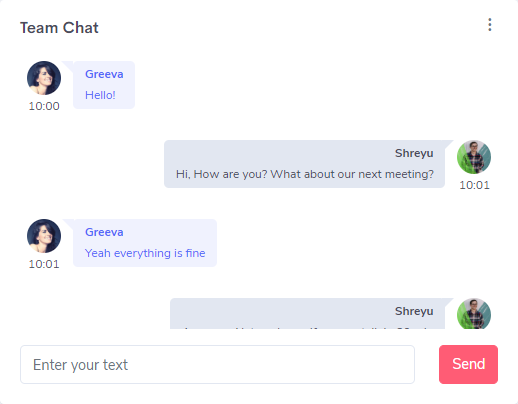Click the Shreyu name in the partially visible bubble

point(414,311)
